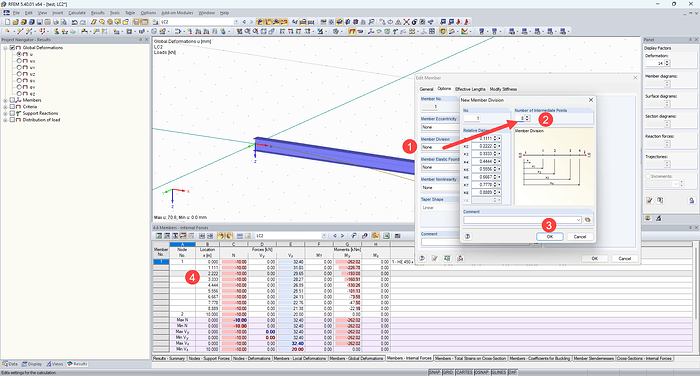Click the second icon in Panel bottom row
Image resolution: width=700 pixels, height=376 pixels.
tap(658, 218)
